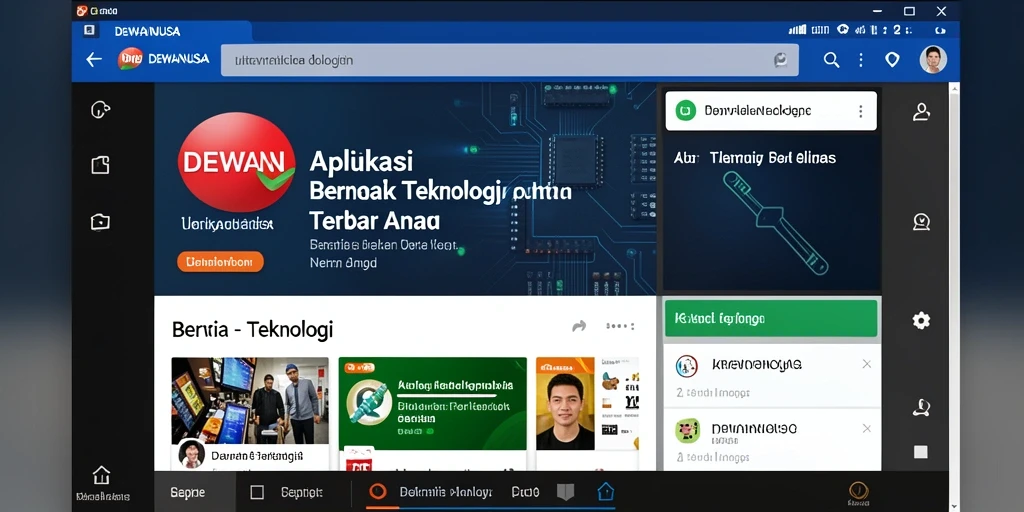Click the orange banner button
Viewport: 1024px width, 512px height.
[x=220, y=262]
